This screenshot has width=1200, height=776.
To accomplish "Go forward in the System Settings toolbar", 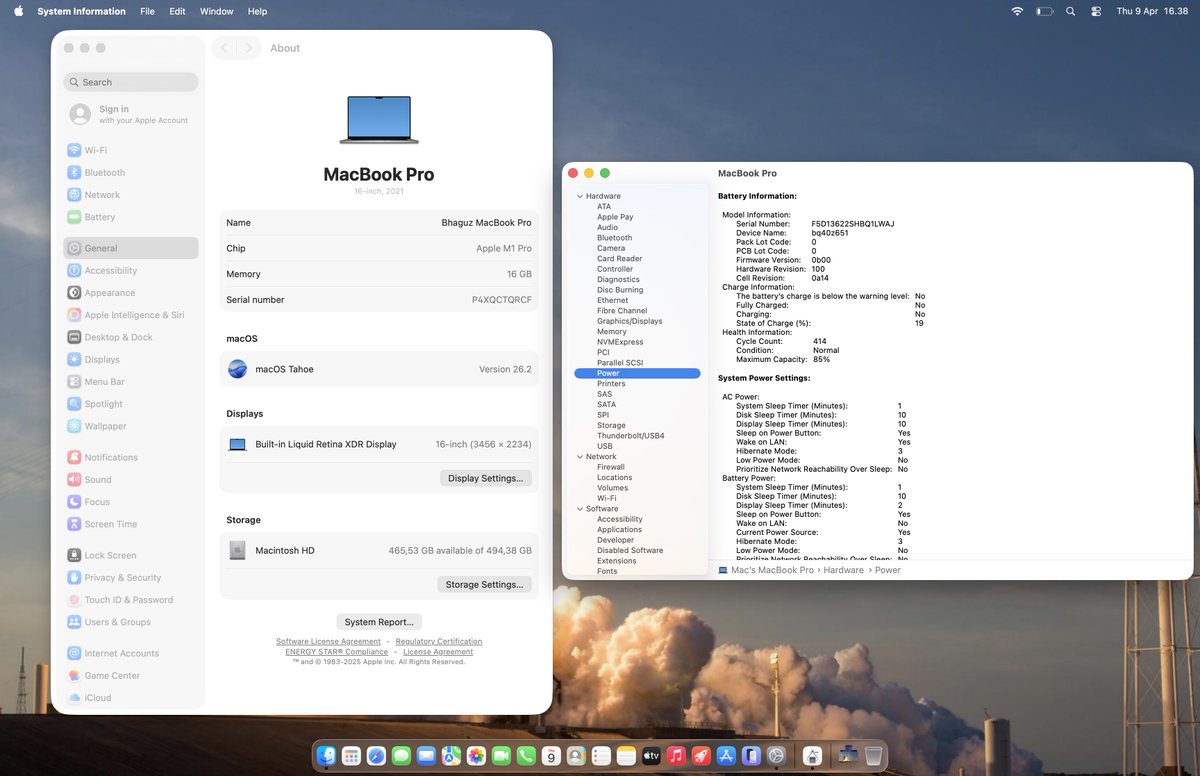I will 249,48.
